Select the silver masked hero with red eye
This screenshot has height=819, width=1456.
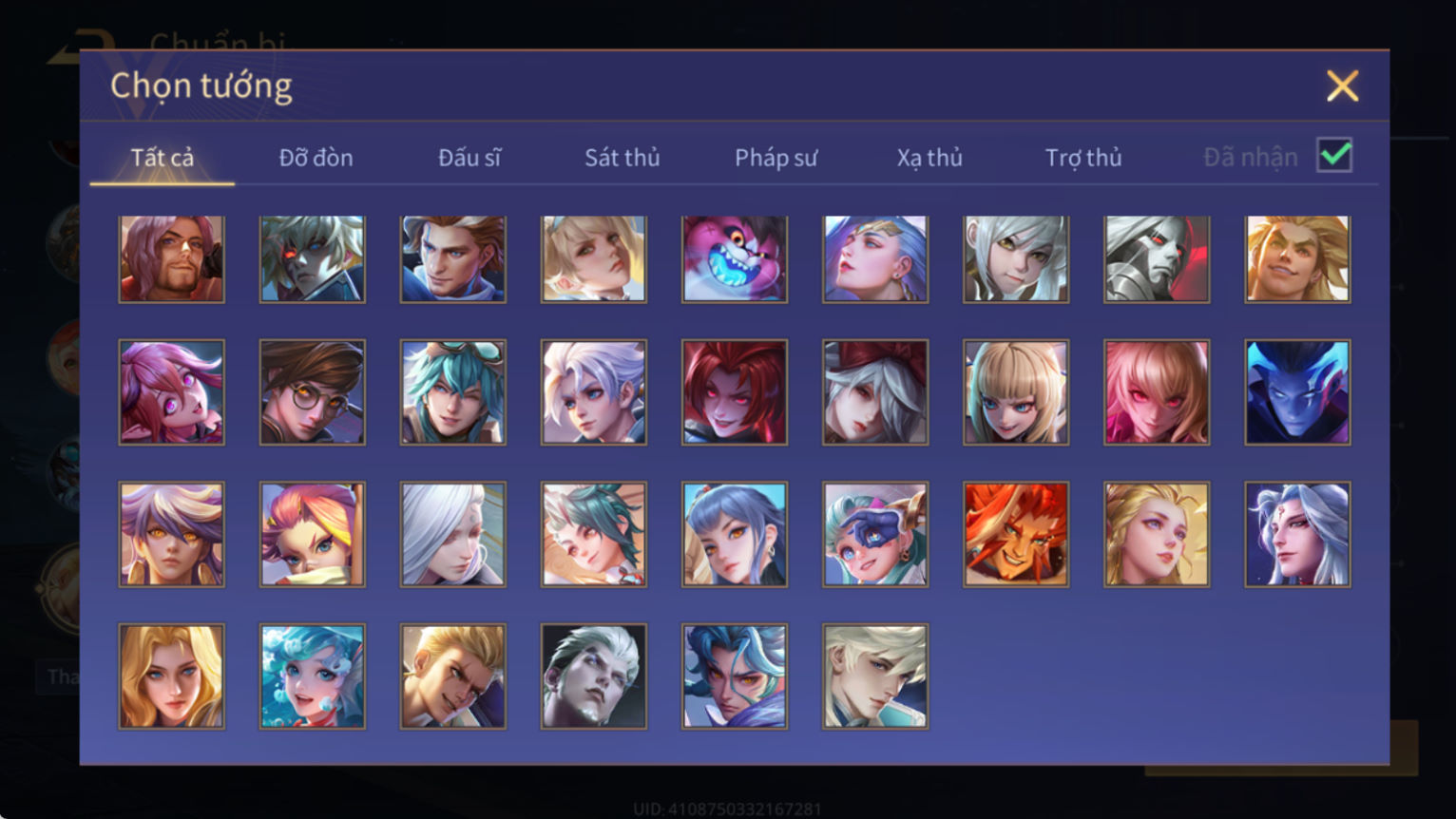1157,258
